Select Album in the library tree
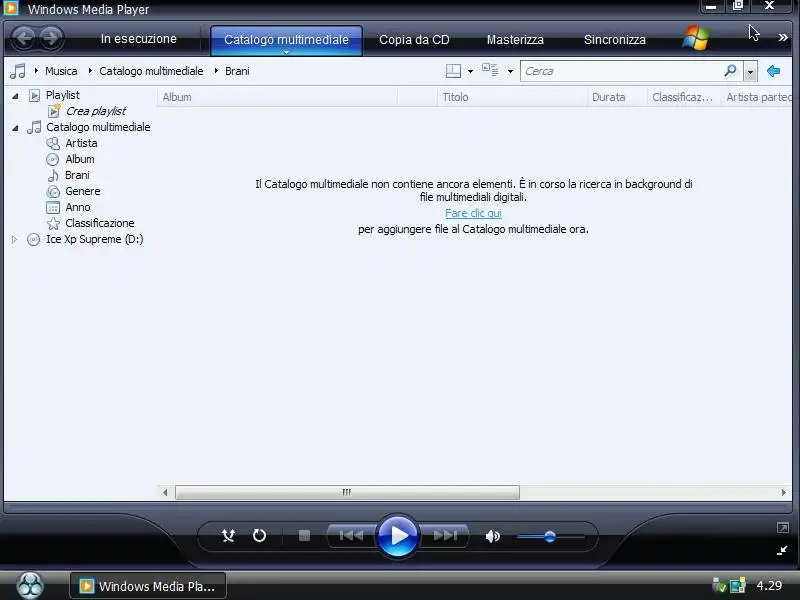This screenshot has height=600, width=800. point(80,159)
